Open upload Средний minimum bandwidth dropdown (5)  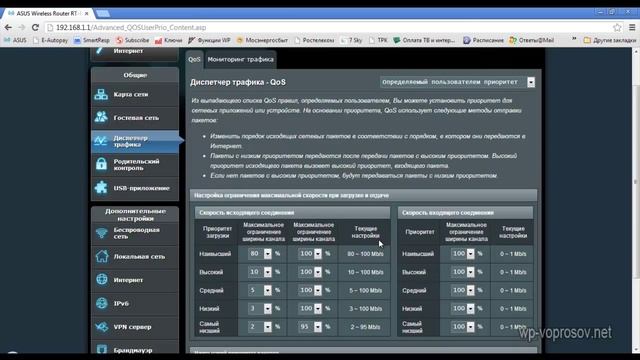(x=260, y=290)
